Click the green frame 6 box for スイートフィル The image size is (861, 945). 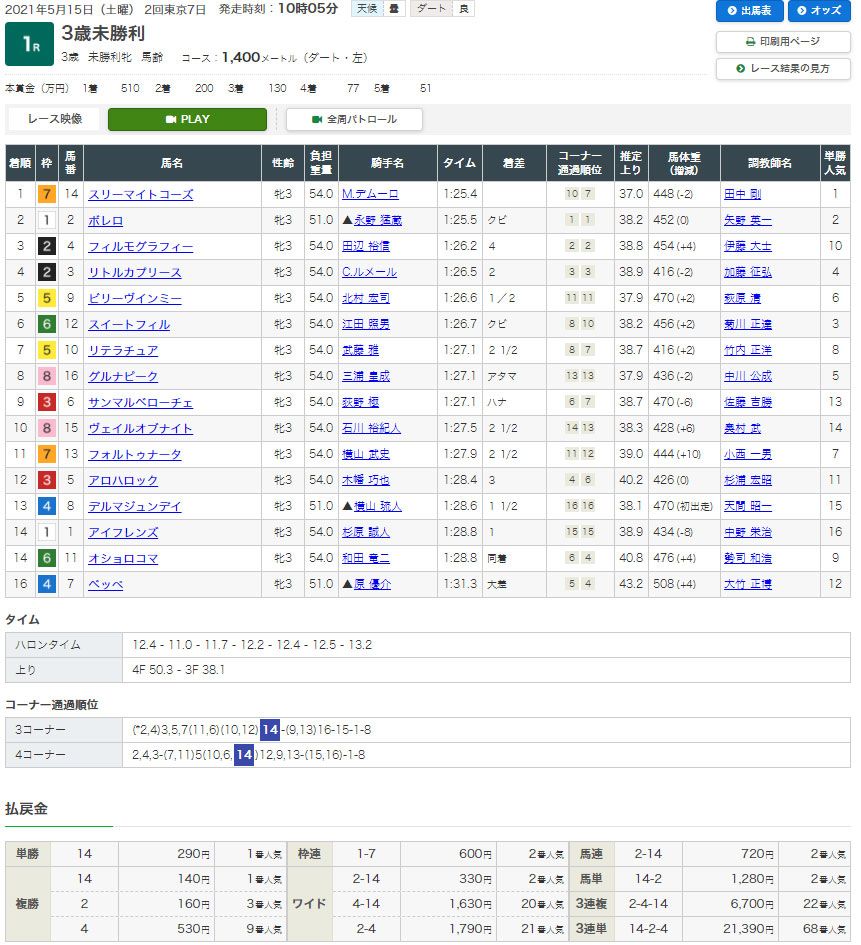46,324
